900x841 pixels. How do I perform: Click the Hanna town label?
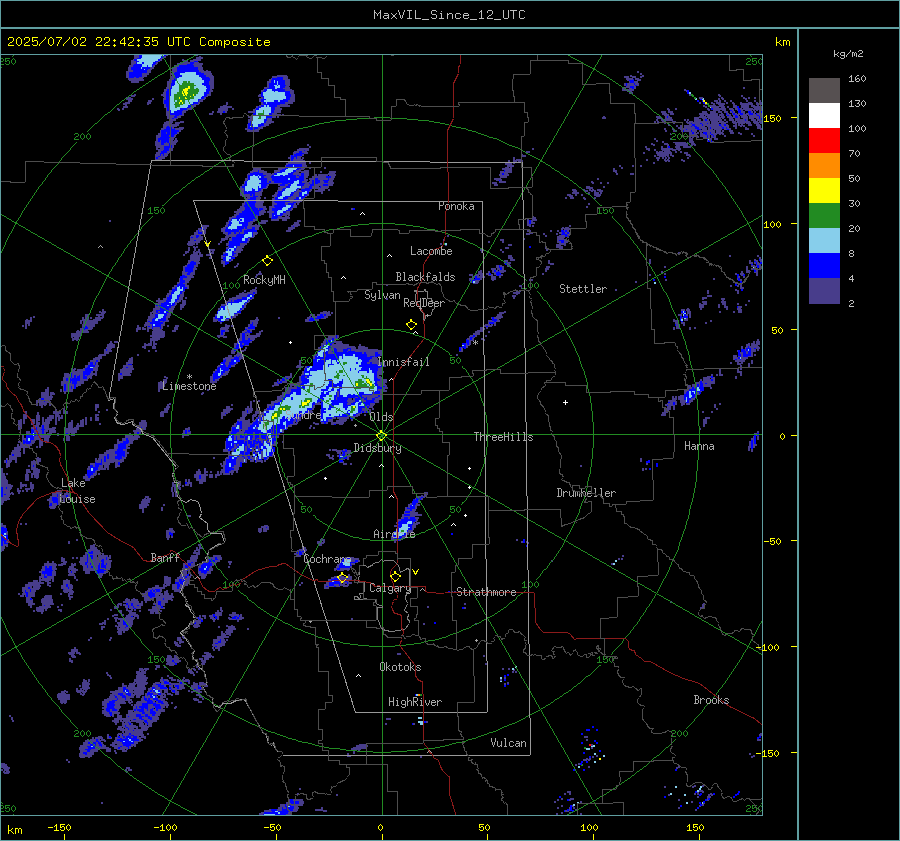[x=699, y=446]
